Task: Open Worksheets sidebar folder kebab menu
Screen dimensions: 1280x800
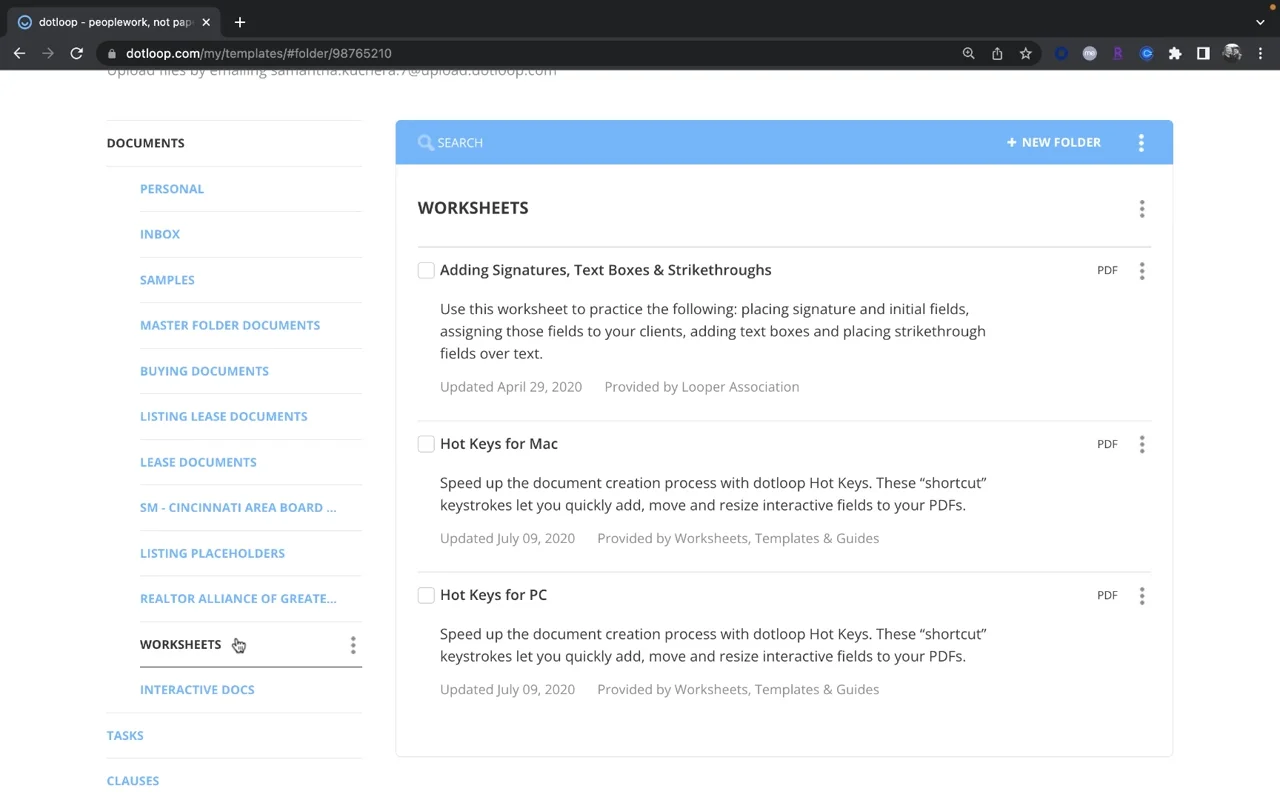Action: [x=353, y=646]
